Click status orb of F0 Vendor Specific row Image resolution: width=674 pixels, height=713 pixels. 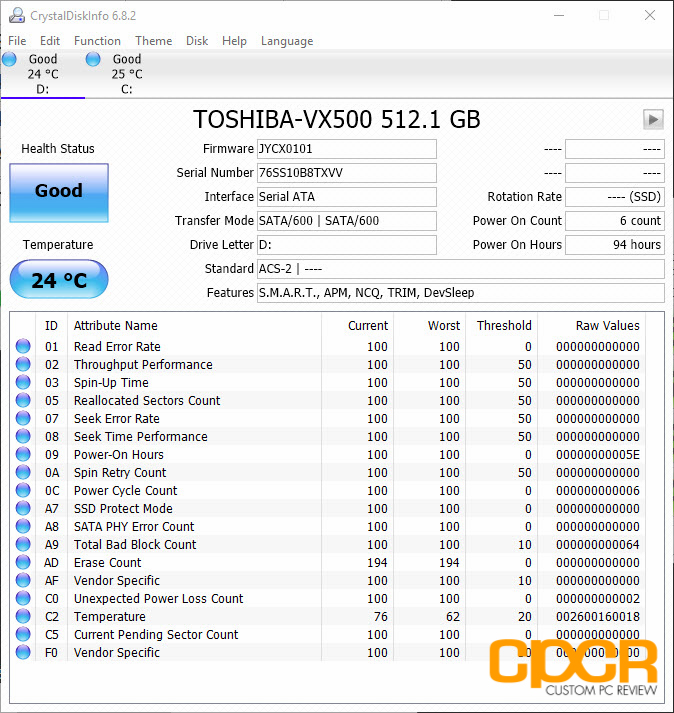pyautogui.click(x=23, y=652)
